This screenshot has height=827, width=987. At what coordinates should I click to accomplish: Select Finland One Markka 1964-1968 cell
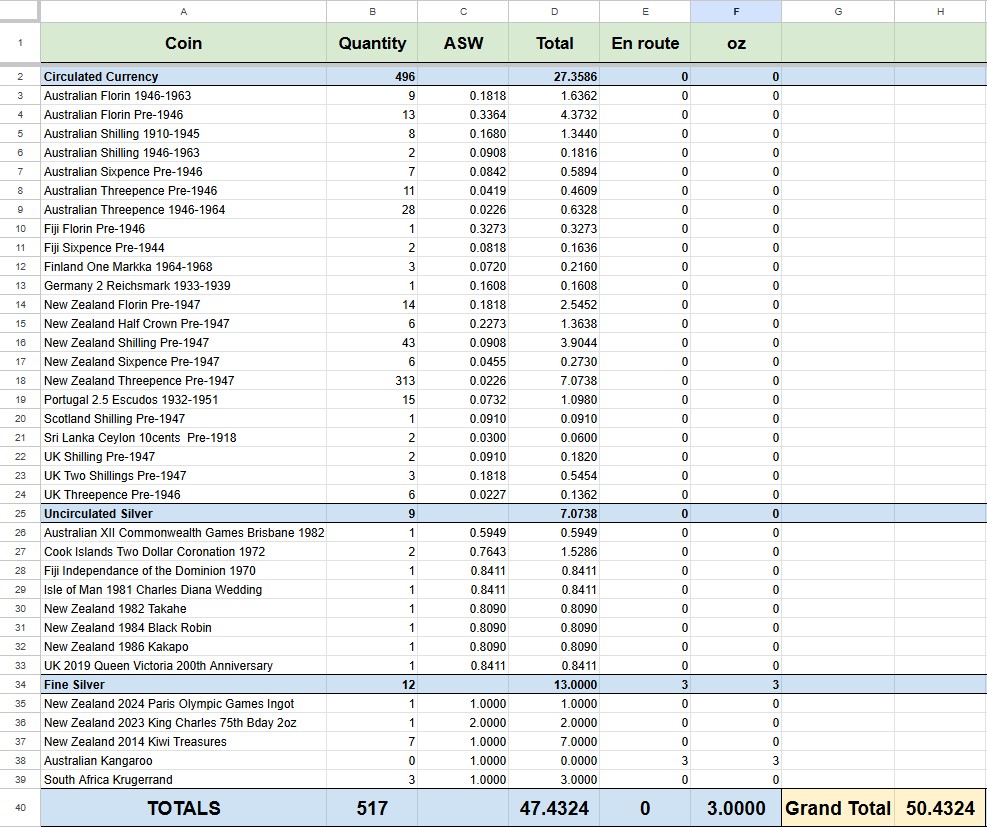point(183,267)
